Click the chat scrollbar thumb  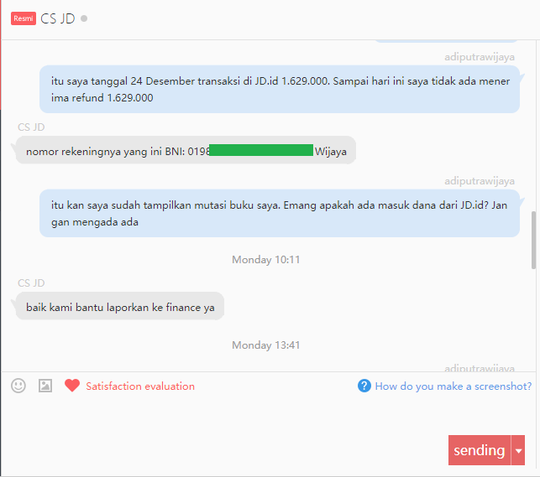click(x=533, y=240)
